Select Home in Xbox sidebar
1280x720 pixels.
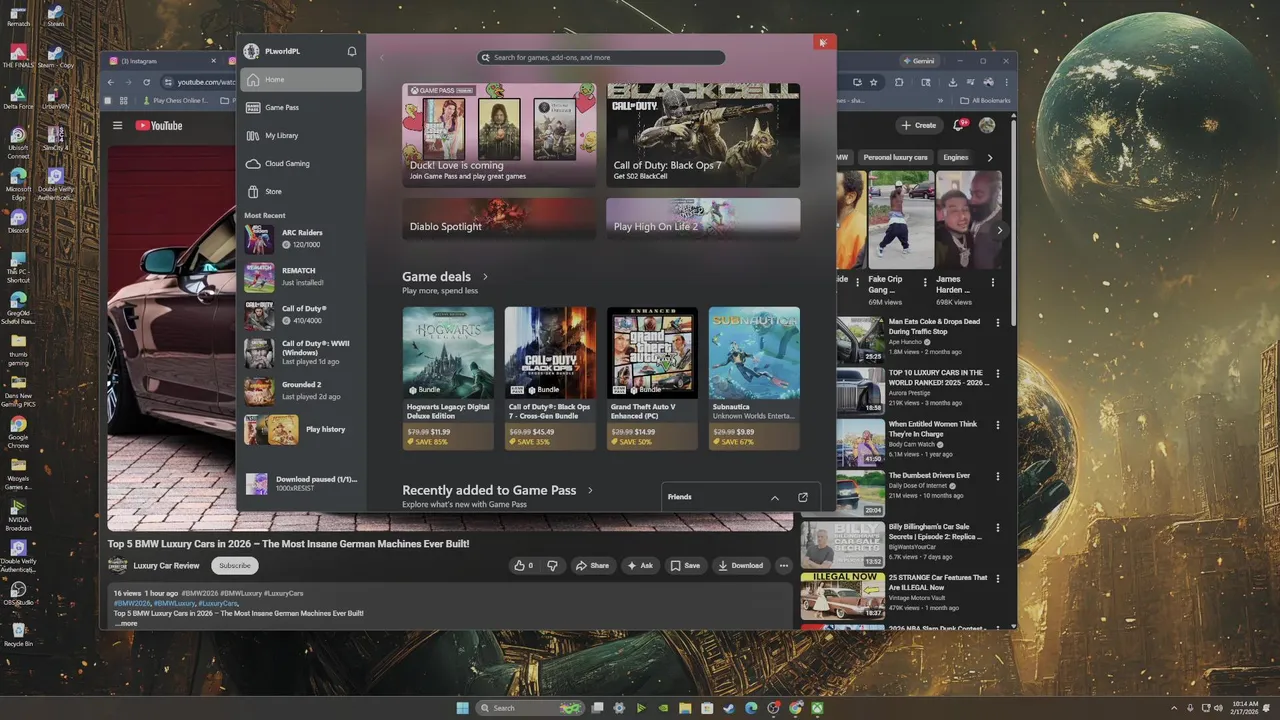tap(301, 79)
